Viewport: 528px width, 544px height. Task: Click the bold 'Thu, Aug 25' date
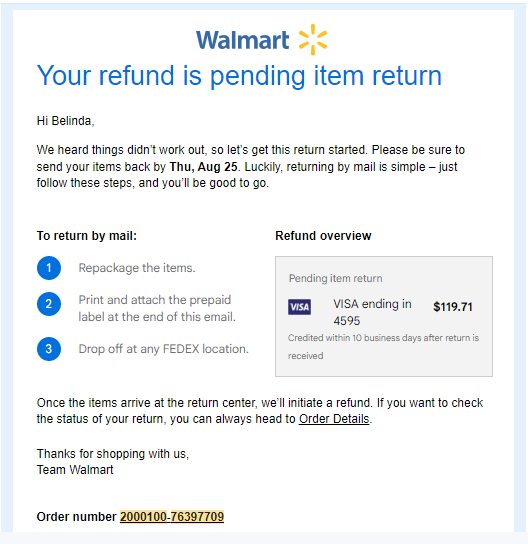203,167
